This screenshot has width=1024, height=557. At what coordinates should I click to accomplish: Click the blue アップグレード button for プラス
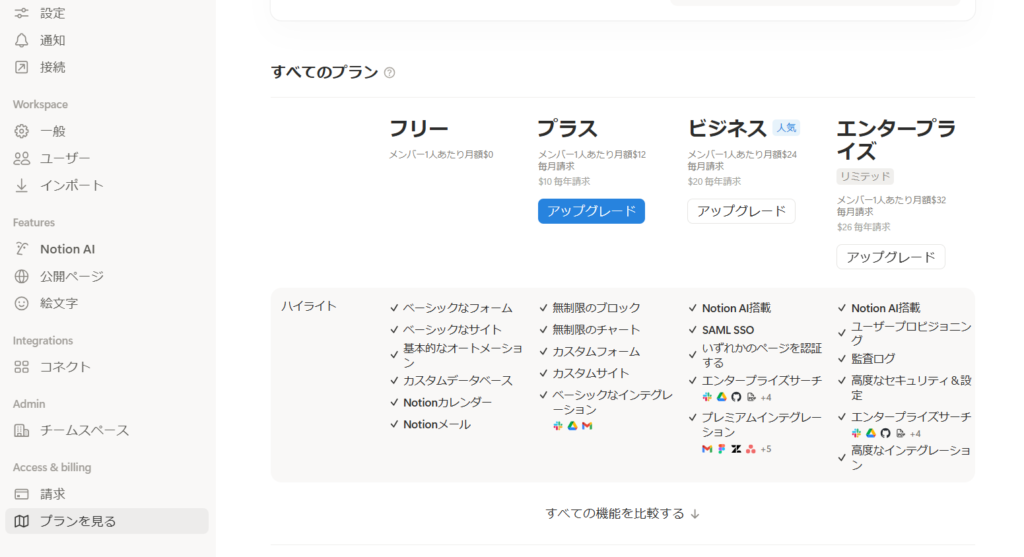click(x=591, y=211)
